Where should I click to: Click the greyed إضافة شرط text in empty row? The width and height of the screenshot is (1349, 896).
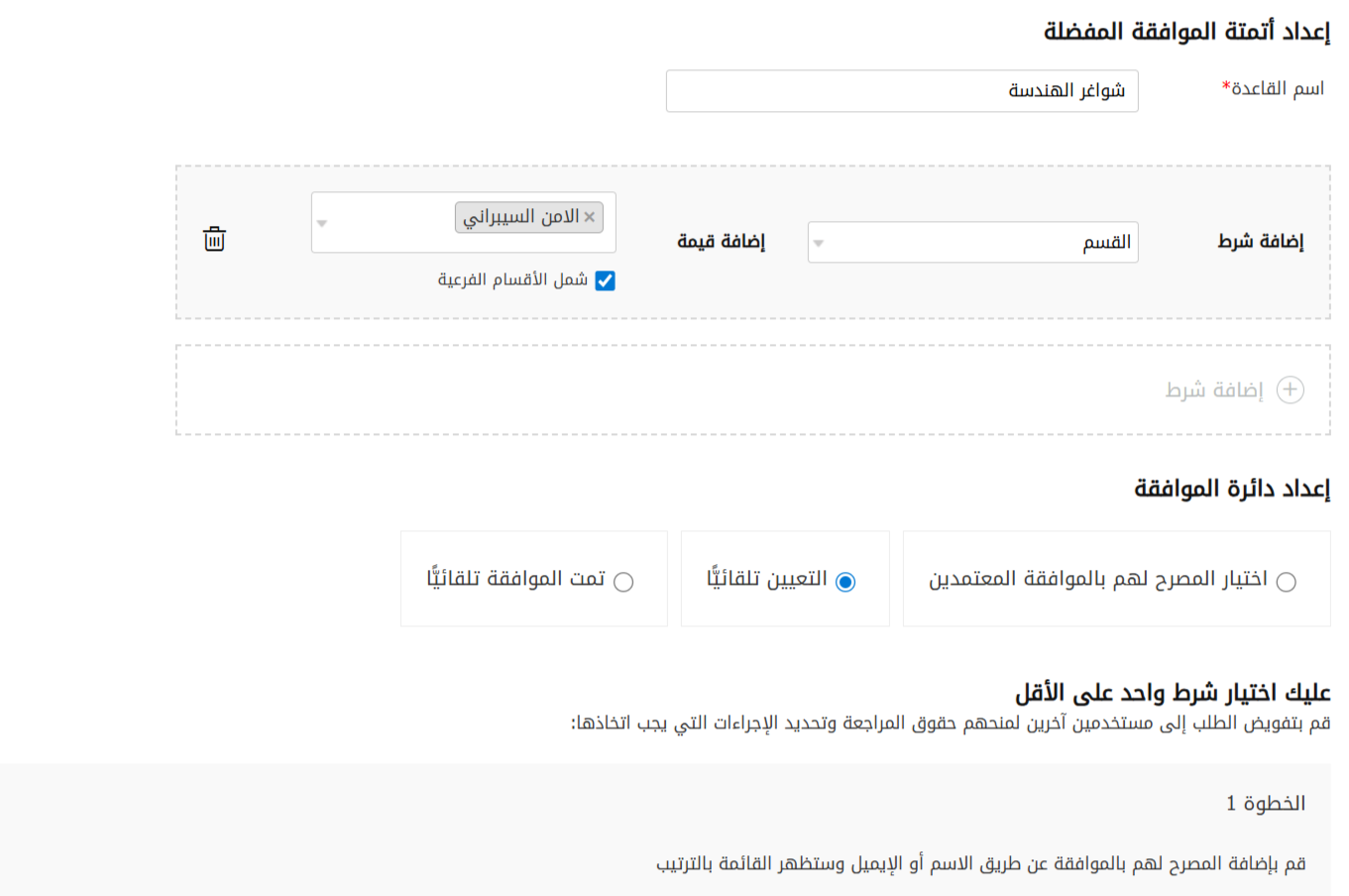1214,391
